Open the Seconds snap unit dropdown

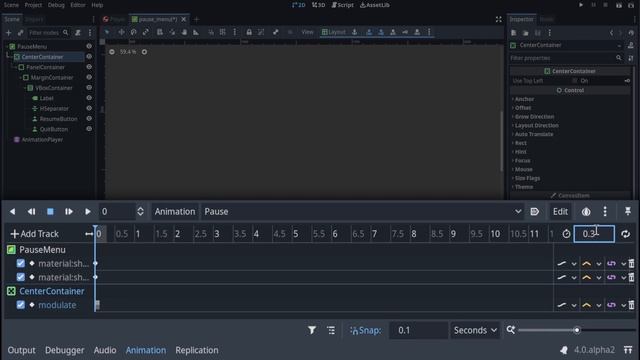click(475, 330)
